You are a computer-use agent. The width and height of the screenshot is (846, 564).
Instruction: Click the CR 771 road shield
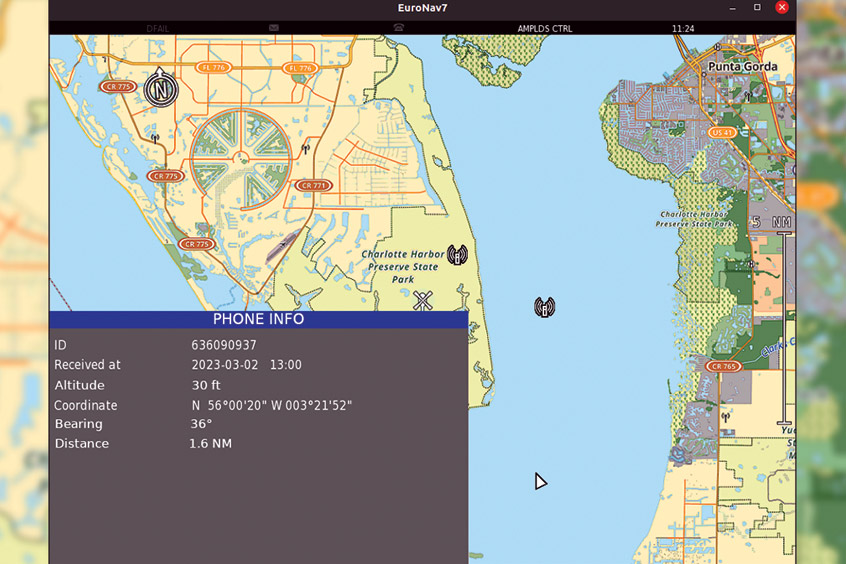coord(313,186)
